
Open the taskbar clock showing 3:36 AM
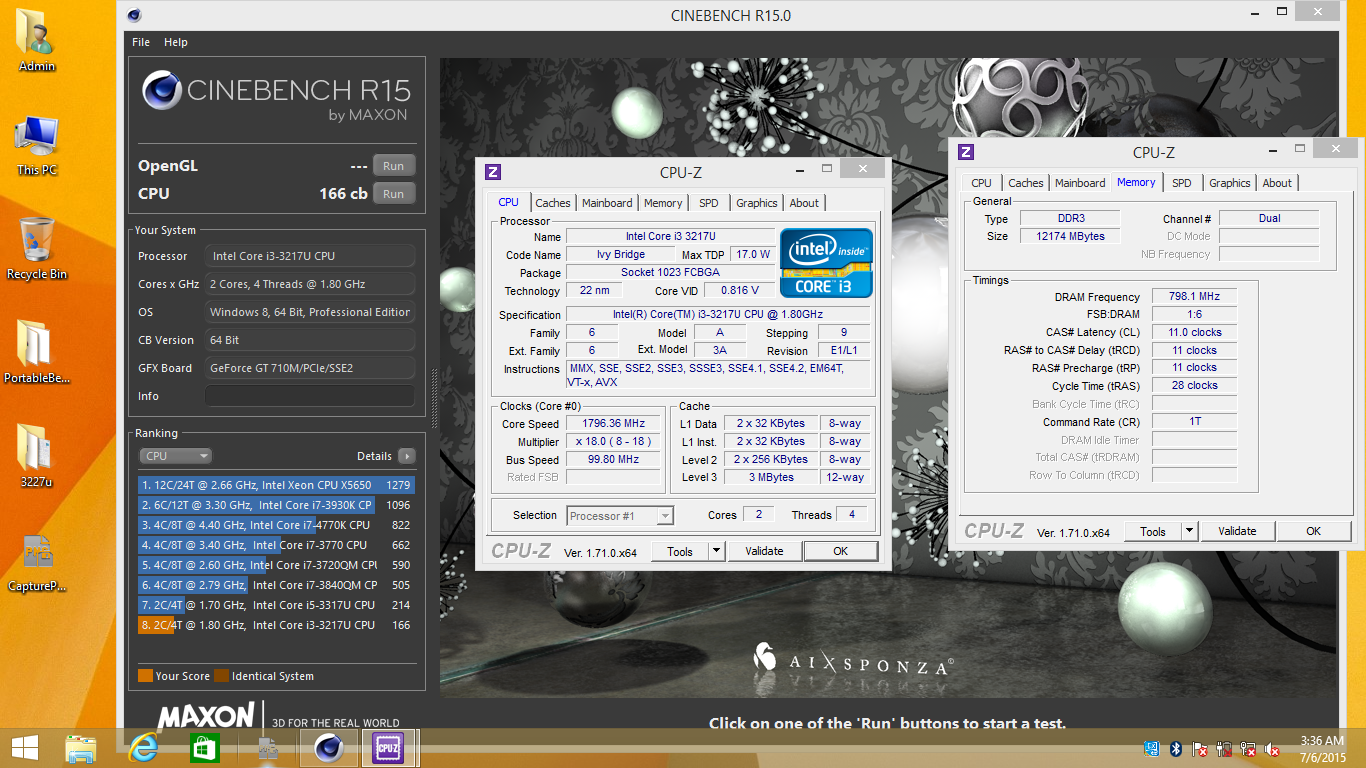pos(1321,748)
